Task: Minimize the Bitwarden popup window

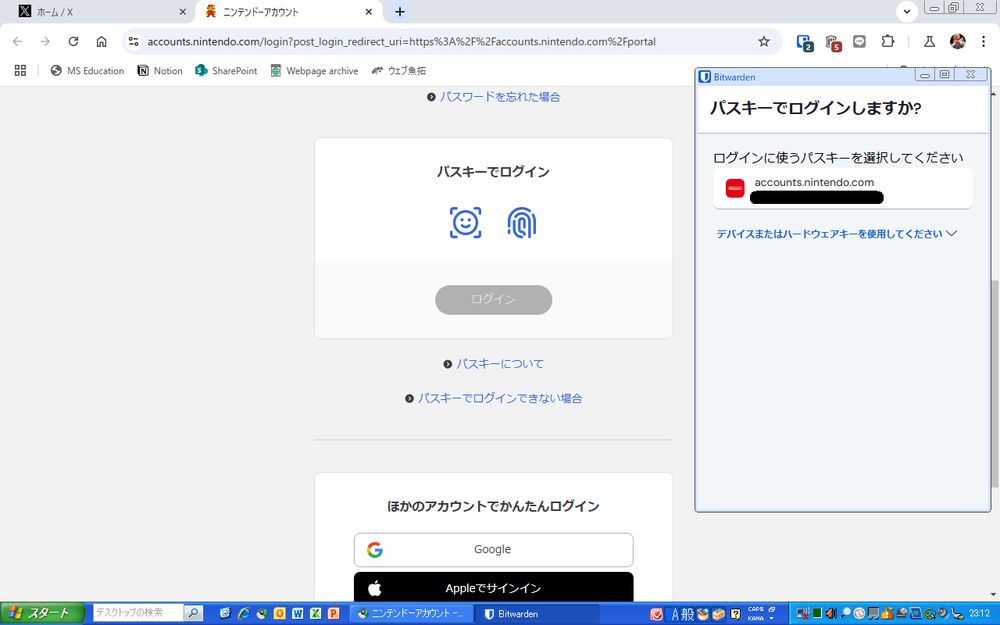Action: [925, 75]
